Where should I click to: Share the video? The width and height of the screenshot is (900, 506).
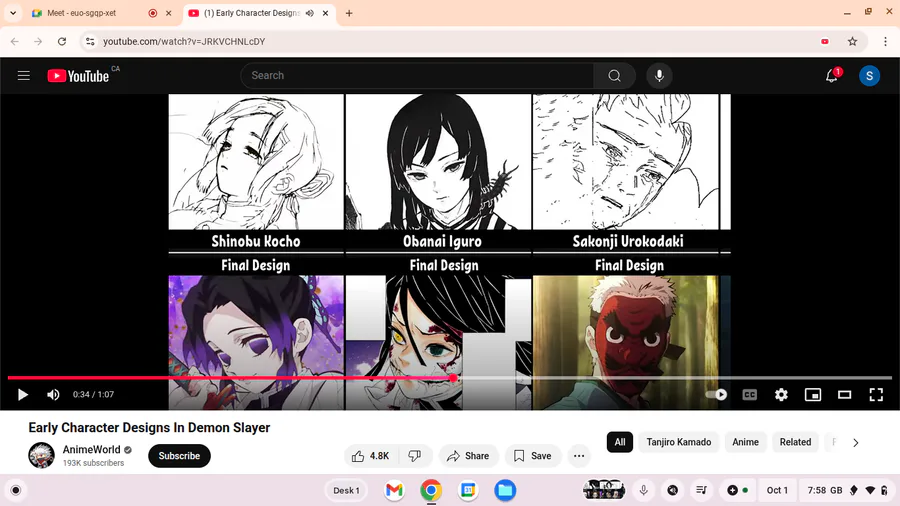pos(468,456)
